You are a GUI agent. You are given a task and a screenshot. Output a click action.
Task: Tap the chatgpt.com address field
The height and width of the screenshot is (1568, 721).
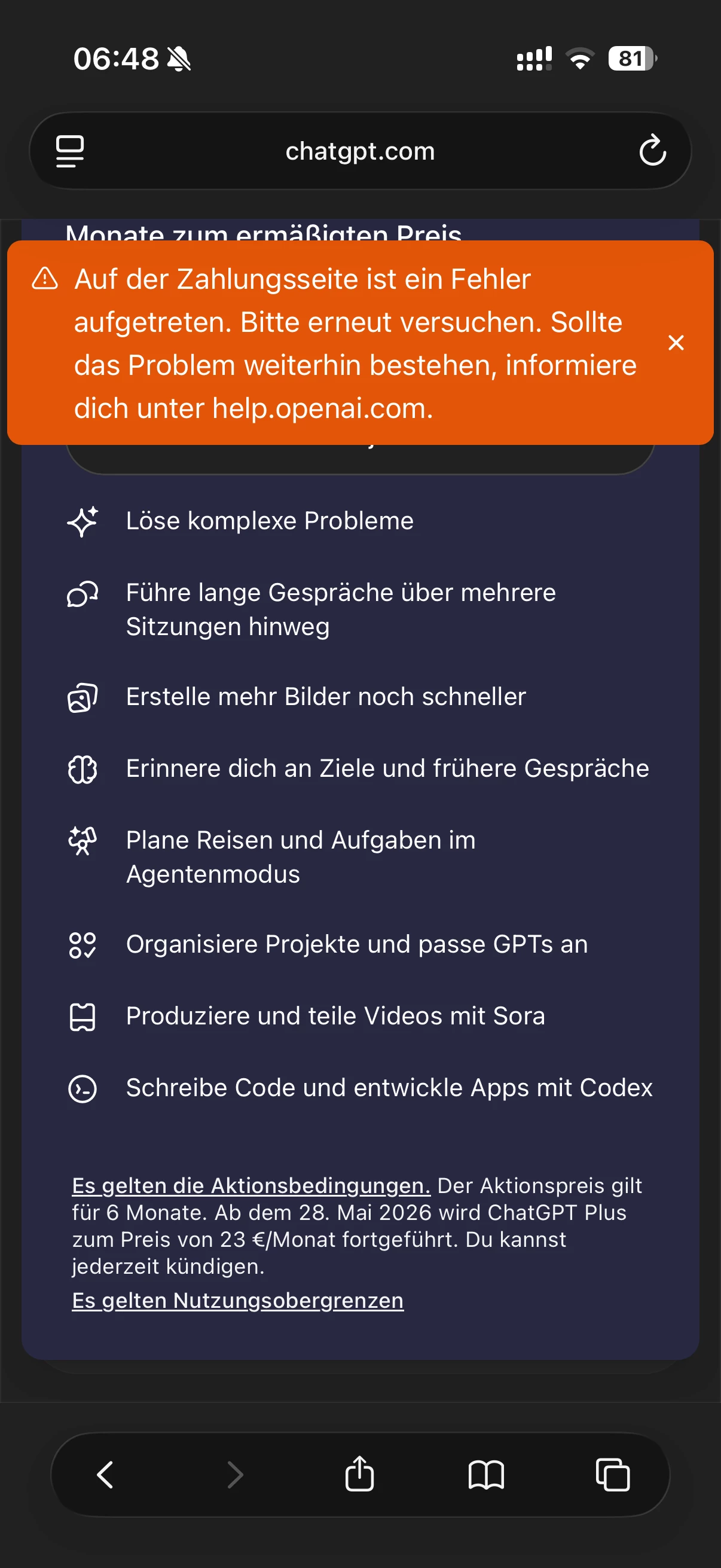click(x=360, y=151)
